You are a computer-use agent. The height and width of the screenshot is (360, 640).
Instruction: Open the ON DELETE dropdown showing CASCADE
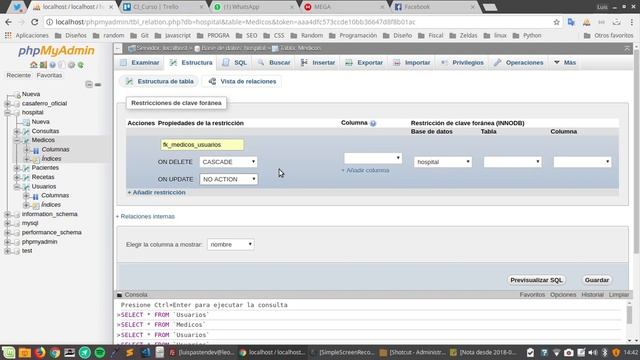tap(229, 162)
